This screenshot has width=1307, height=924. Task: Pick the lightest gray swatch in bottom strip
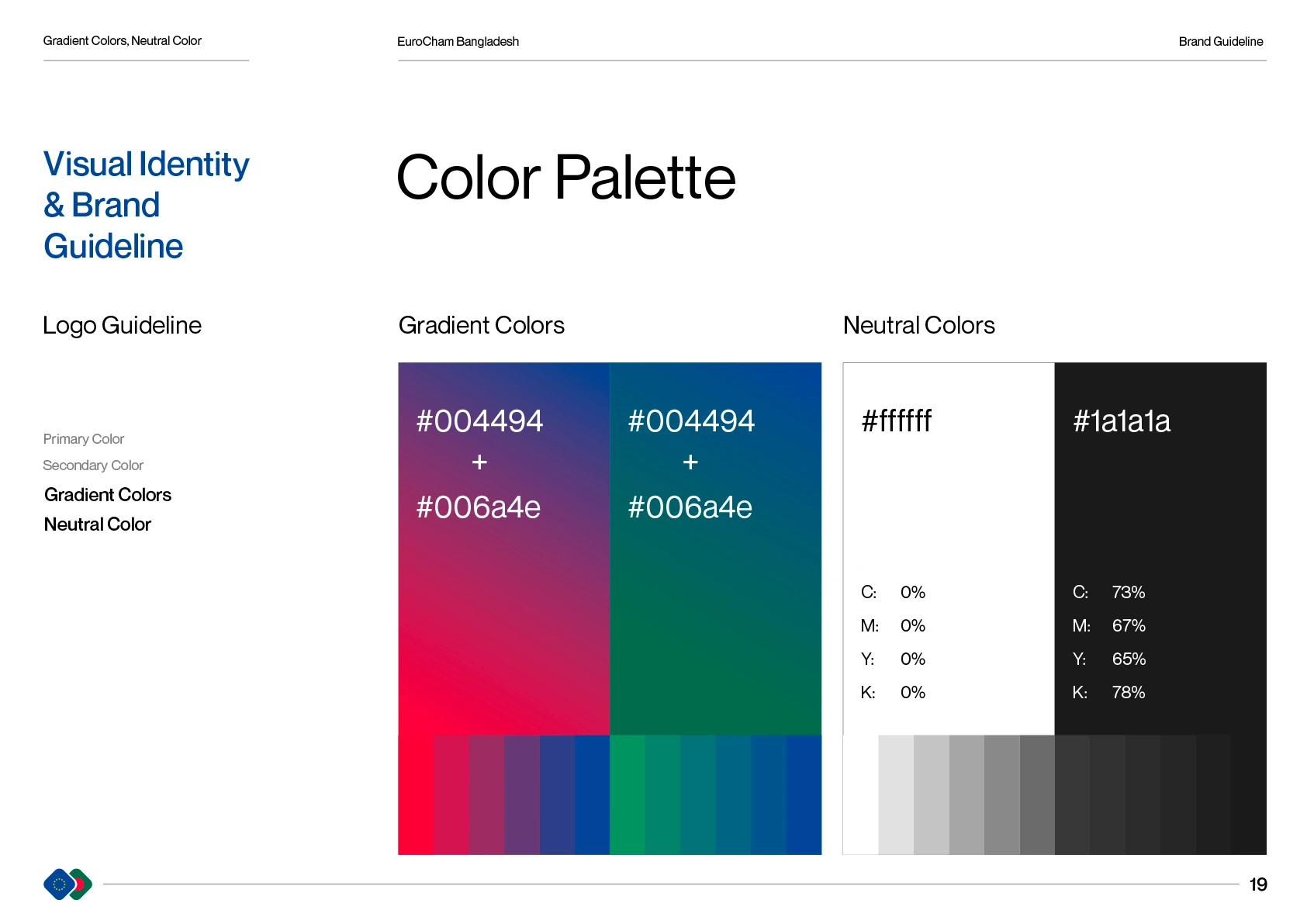tap(896, 794)
